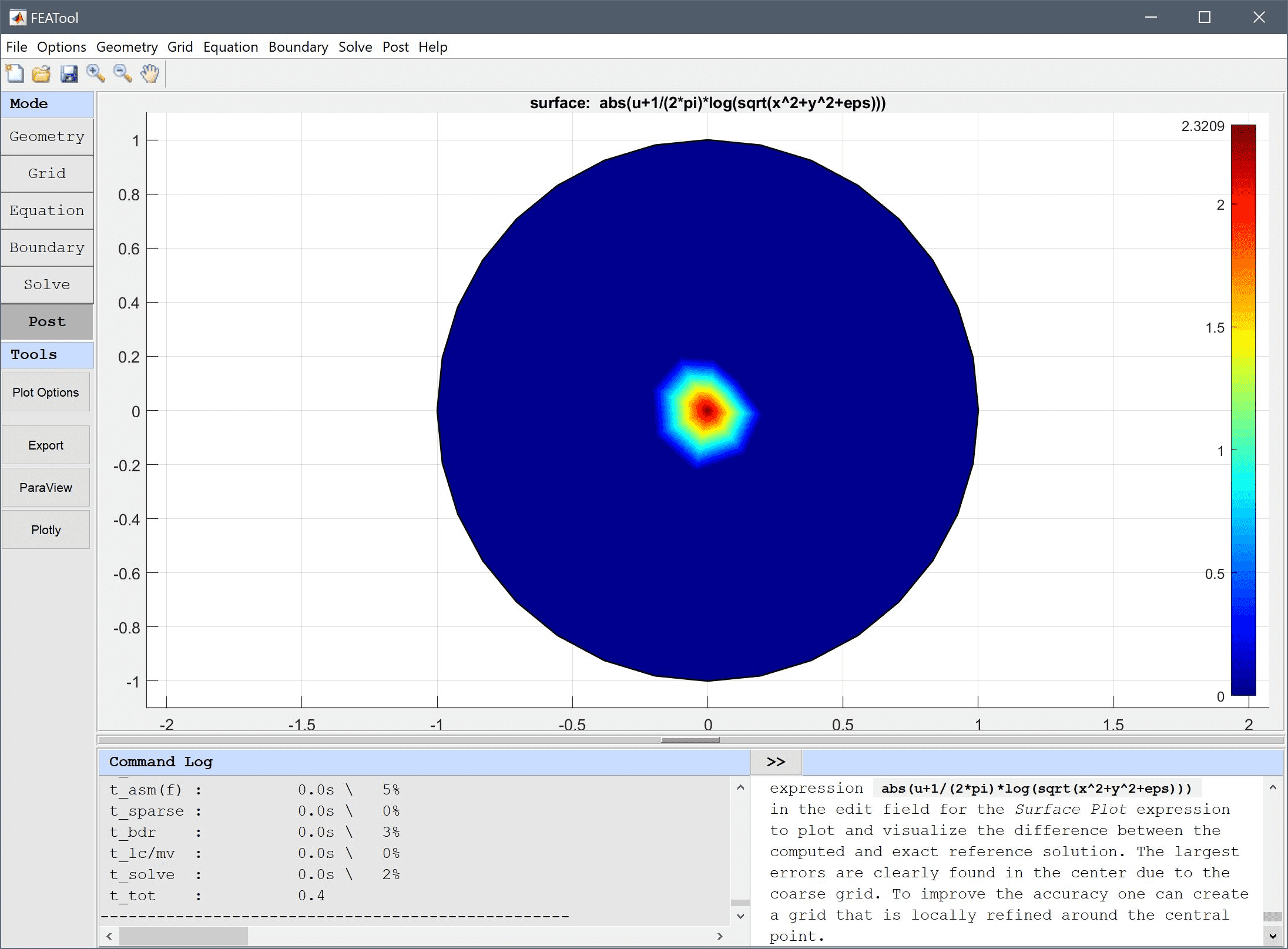This screenshot has width=1288, height=949.
Task: Switch to Solve mode in sidebar
Action: tap(47, 285)
